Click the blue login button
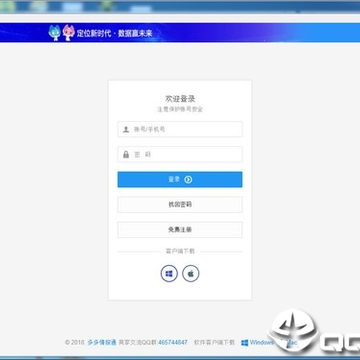Screen dimensions: 360x360 coord(180,180)
